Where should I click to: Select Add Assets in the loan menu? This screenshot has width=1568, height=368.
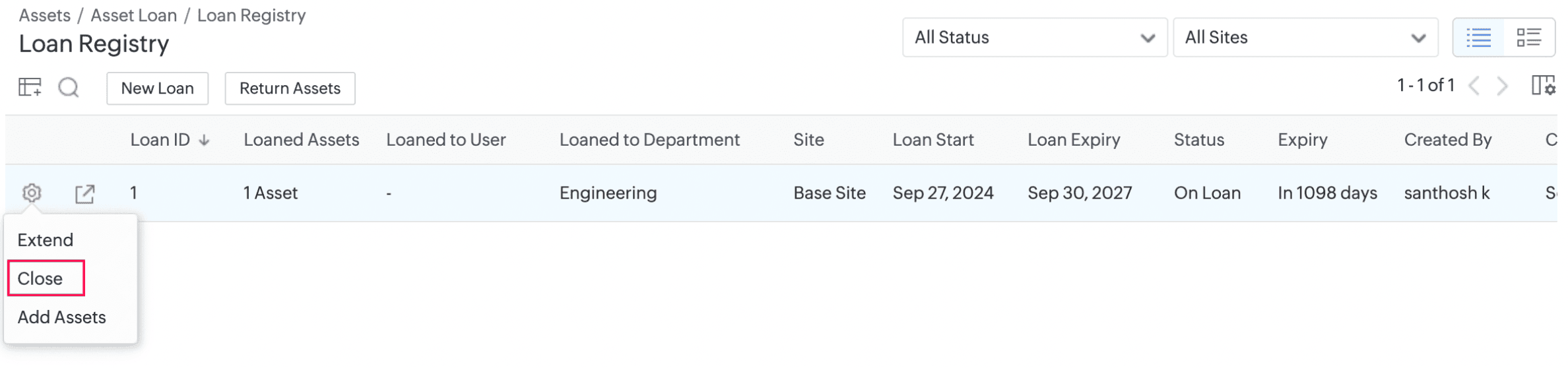(x=62, y=319)
